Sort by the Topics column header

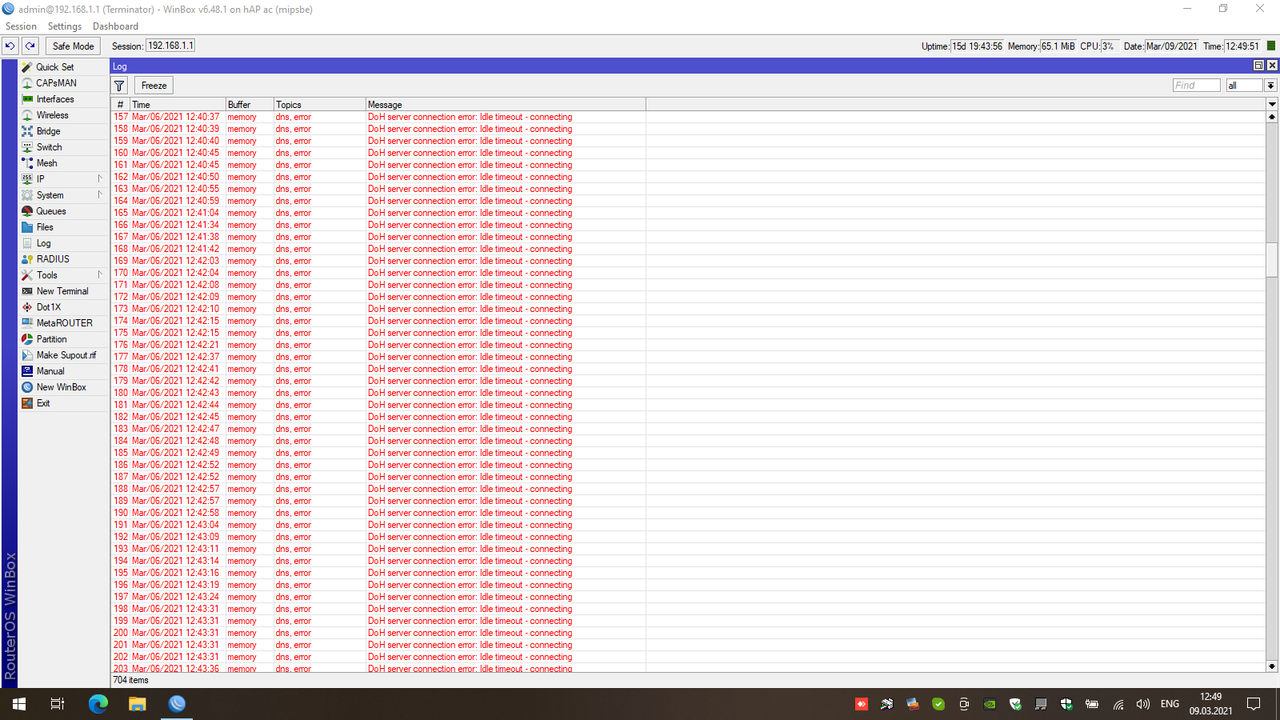pyautogui.click(x=319, y=104)
